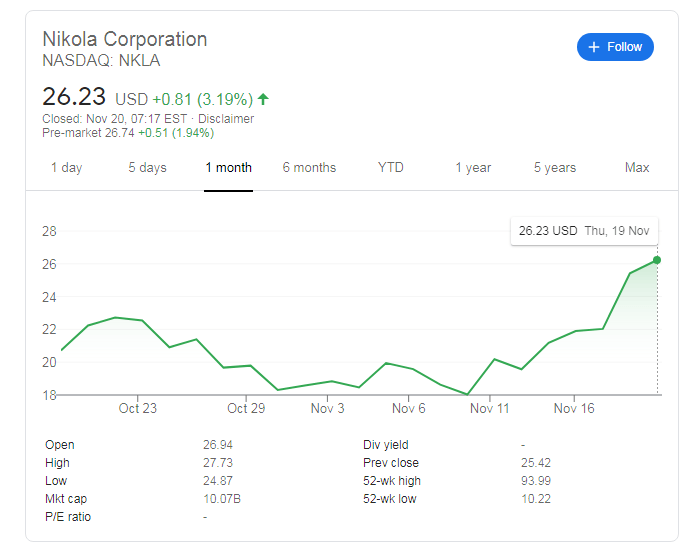Image resolution: width=692 pixels, height=546 pixels.
Task: Click the Pre-market 26.74 text
Action: pos(88,133)
